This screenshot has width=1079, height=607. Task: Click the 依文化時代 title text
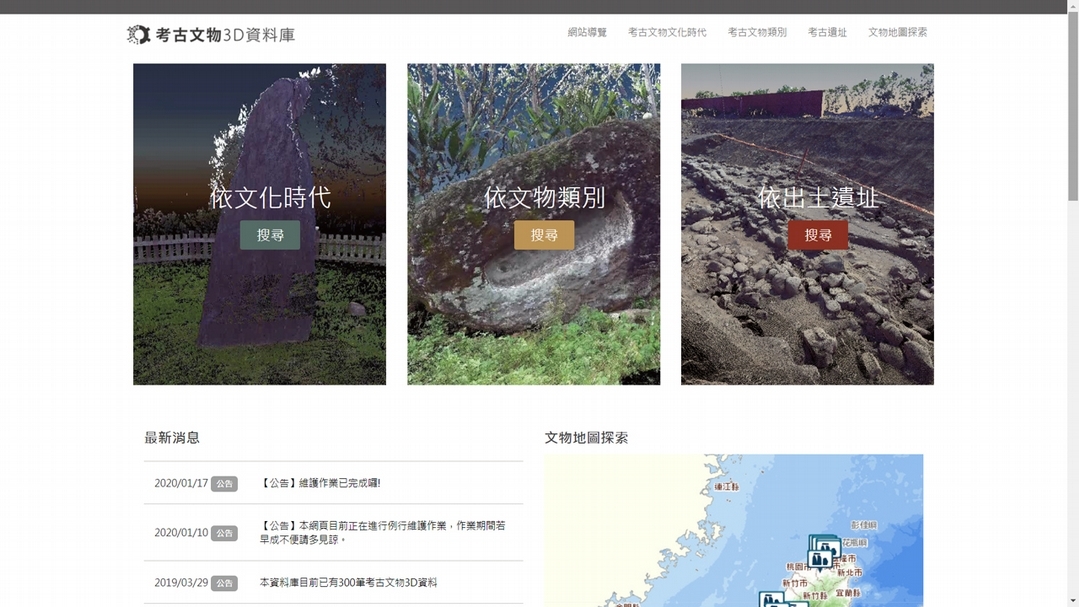(x=270, y=198)
